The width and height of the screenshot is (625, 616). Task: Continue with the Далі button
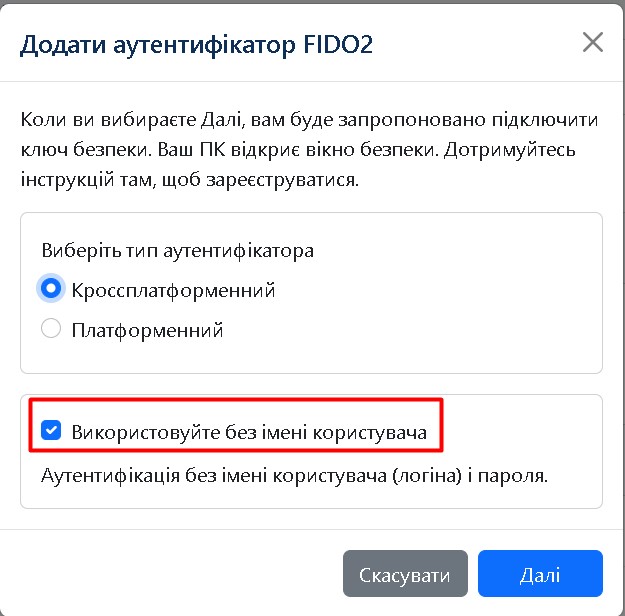539,575
